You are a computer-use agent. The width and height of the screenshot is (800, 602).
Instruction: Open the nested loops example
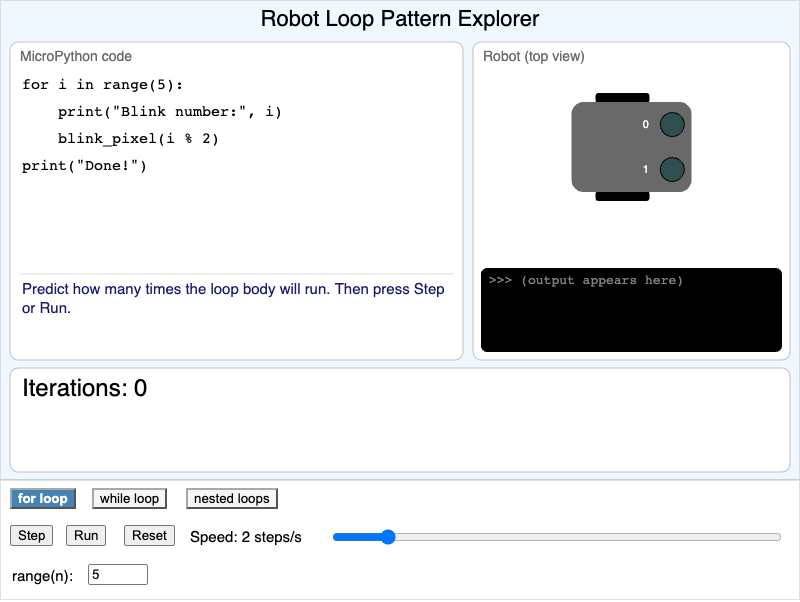pyautogui.click(x=232, y=498)
